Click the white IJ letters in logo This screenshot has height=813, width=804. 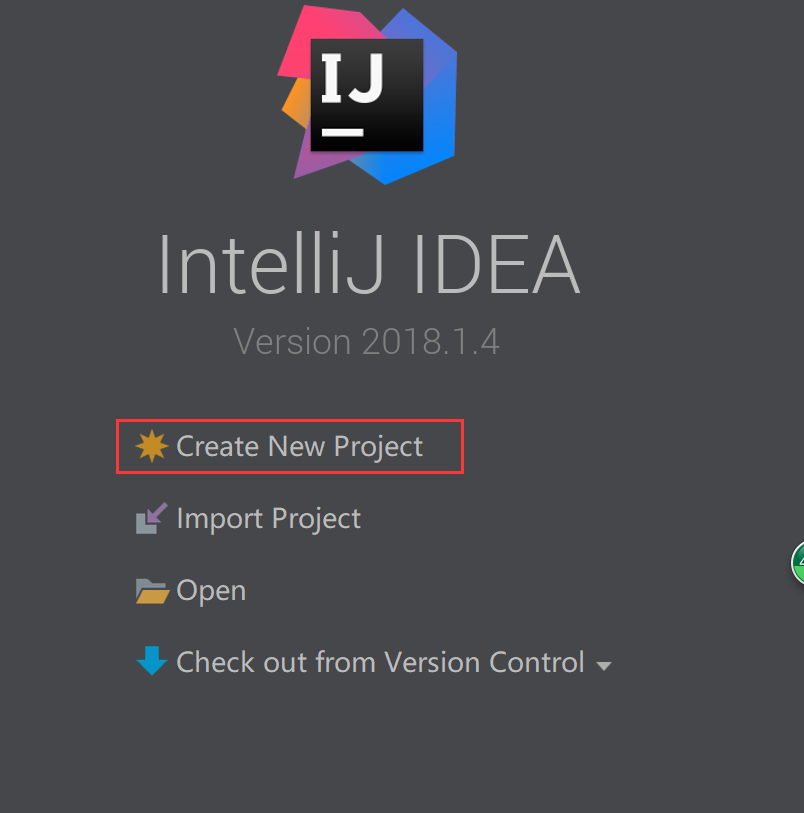pyautogui.click(x=352, y=78)
